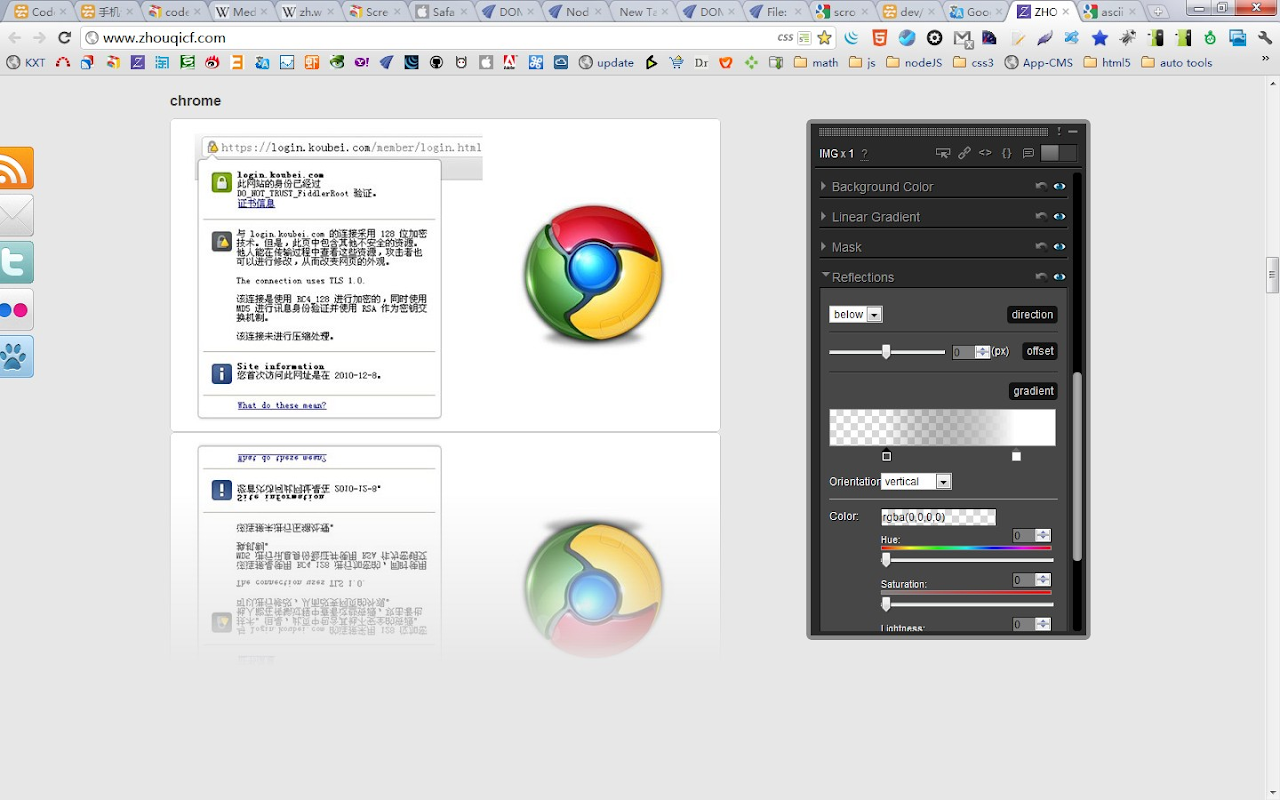Click the panel's vertical scrollbar thumb
Screen dimensions: 1280x800
[x=1077, y=465]
